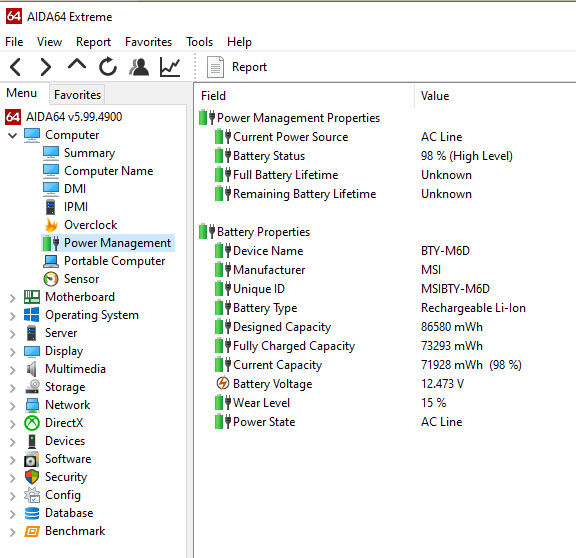This screenshot has width=576, height=558.
Task: Expand the Motherboard tree node
Action: (12, 298)
